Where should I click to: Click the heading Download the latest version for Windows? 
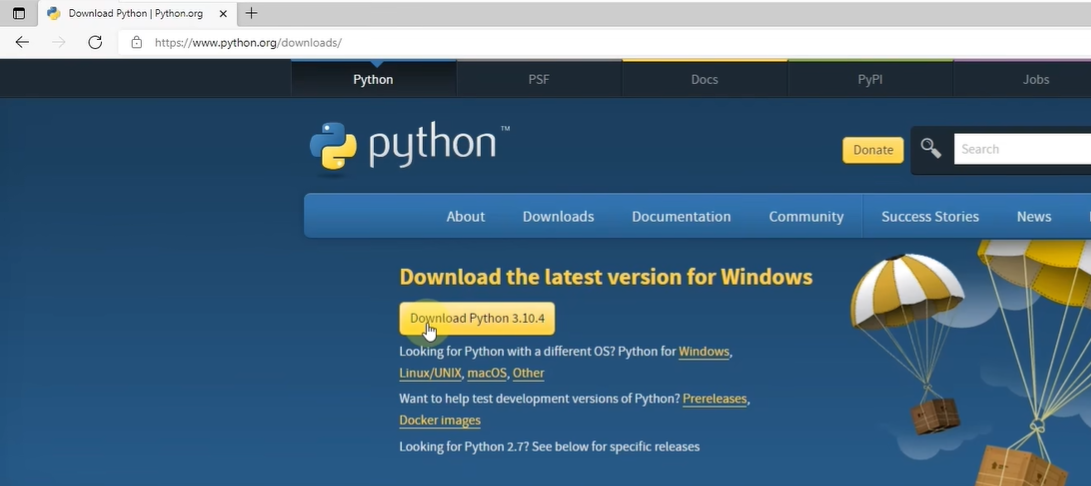[x=606, y=276]
